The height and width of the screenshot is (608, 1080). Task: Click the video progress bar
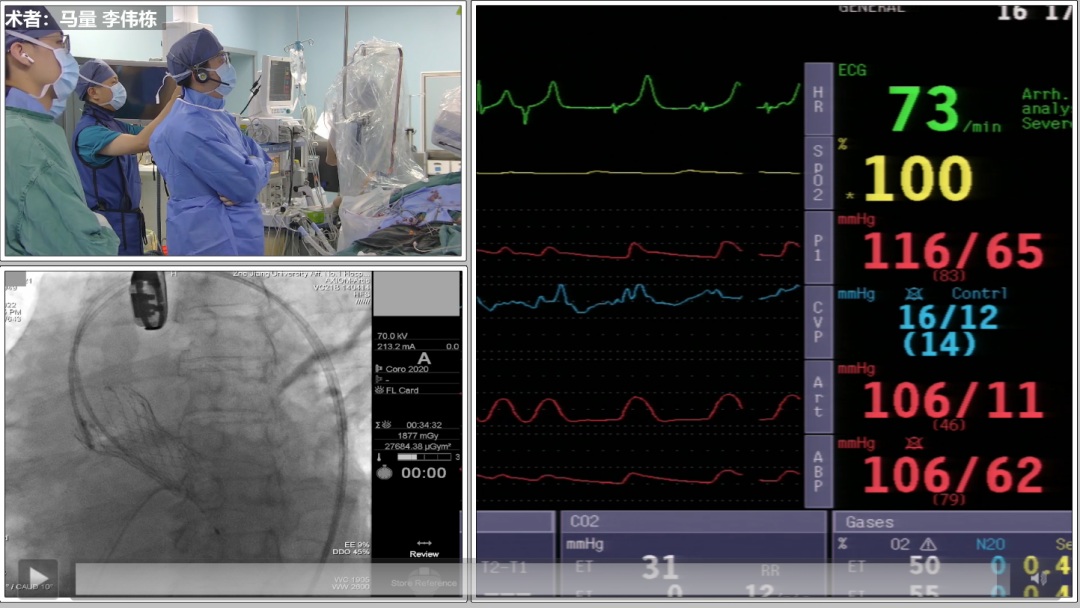pyautogui.click(x=543, y=578)
